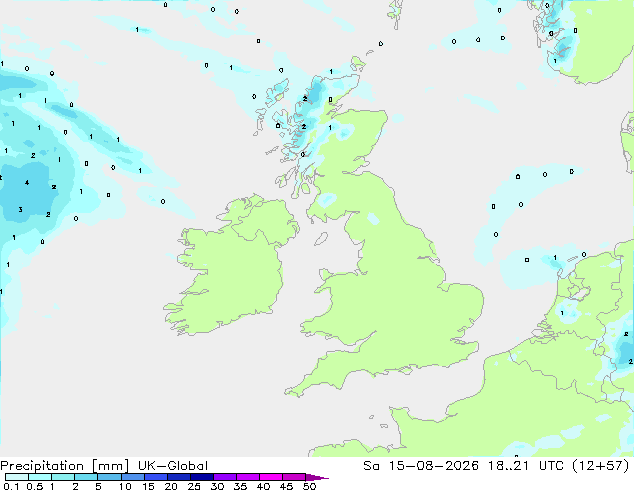Click the 'Precipitation [mm]' title text
Viewport: 634px width, 490px height.
pyautogui.click(x=64, y=466)
